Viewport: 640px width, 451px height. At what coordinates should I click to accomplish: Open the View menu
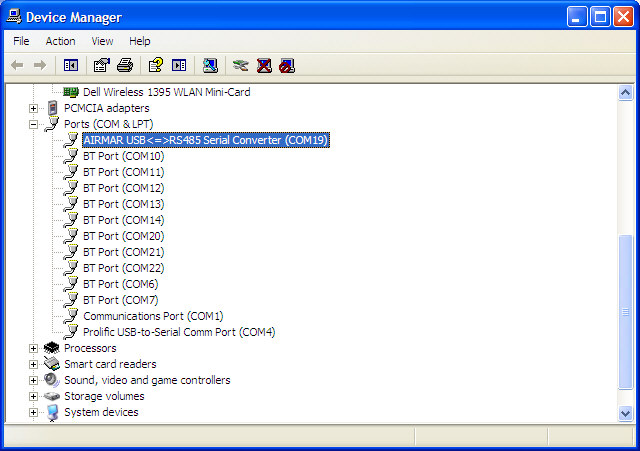tap(102, 41)
